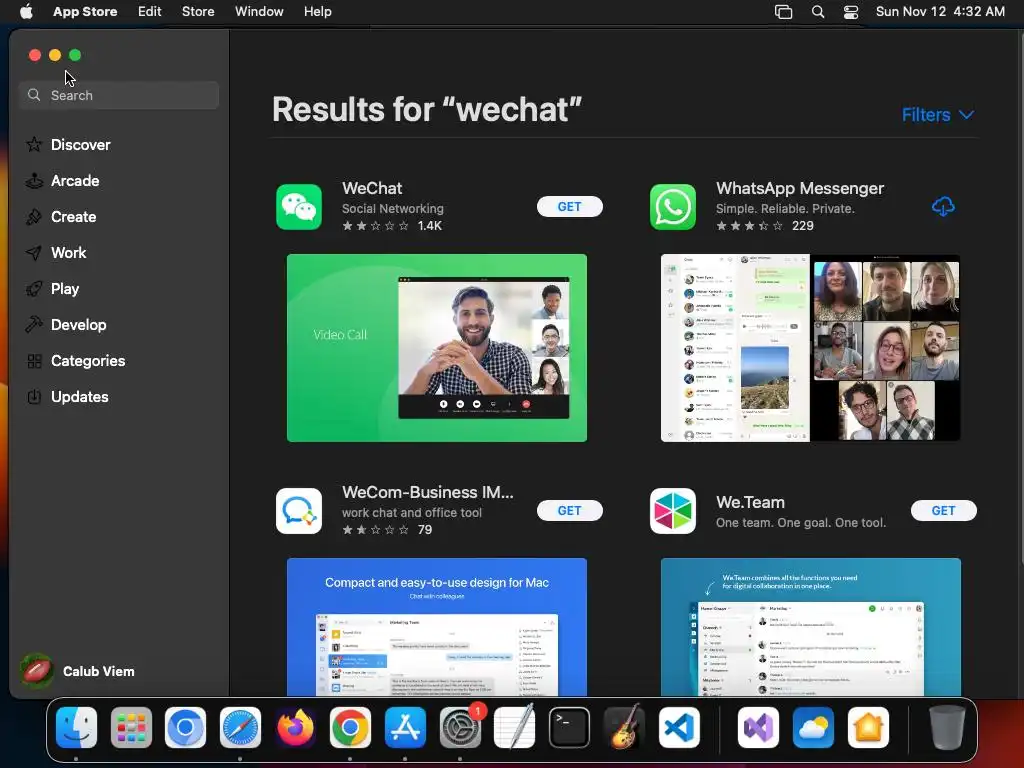Open the cloud weather app in the dock

click(x=813, y=727)
